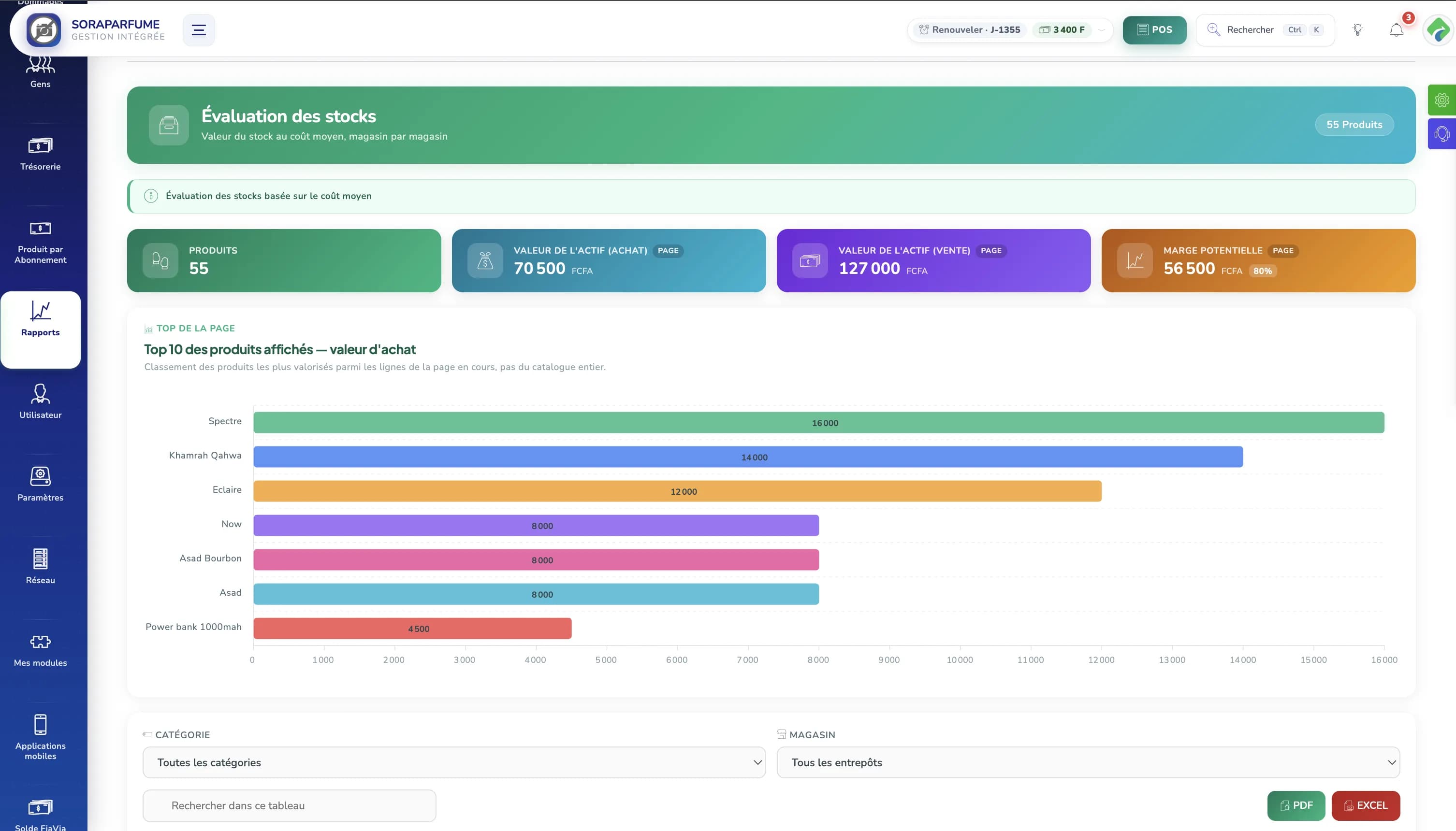The image size is (1456, 831).
Task: Open Gens in the sidebar
Action: pyautogui.click(x=41, y=73)
